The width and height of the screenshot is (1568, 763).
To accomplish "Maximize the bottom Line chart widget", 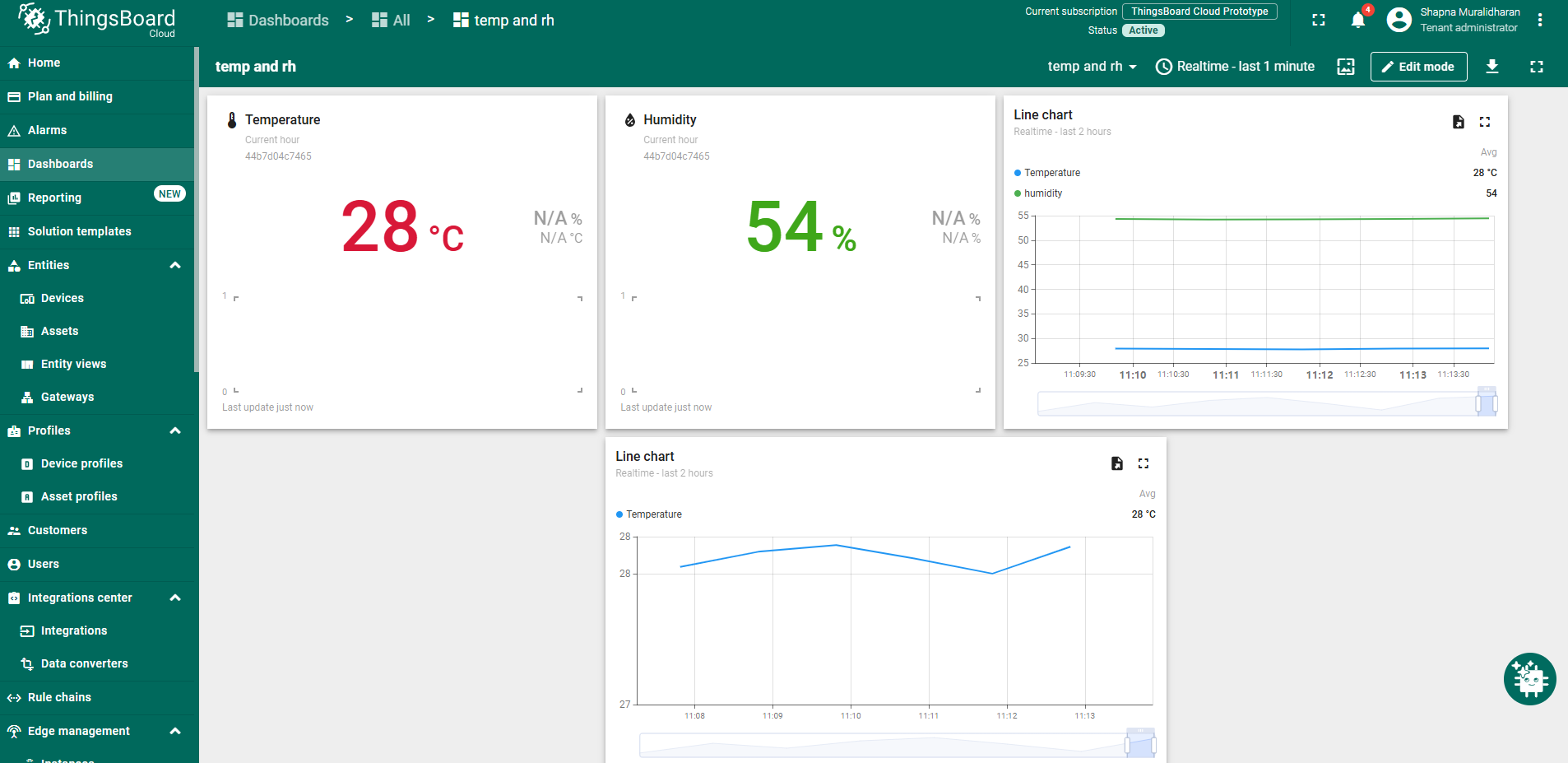I will (1144, 463).
